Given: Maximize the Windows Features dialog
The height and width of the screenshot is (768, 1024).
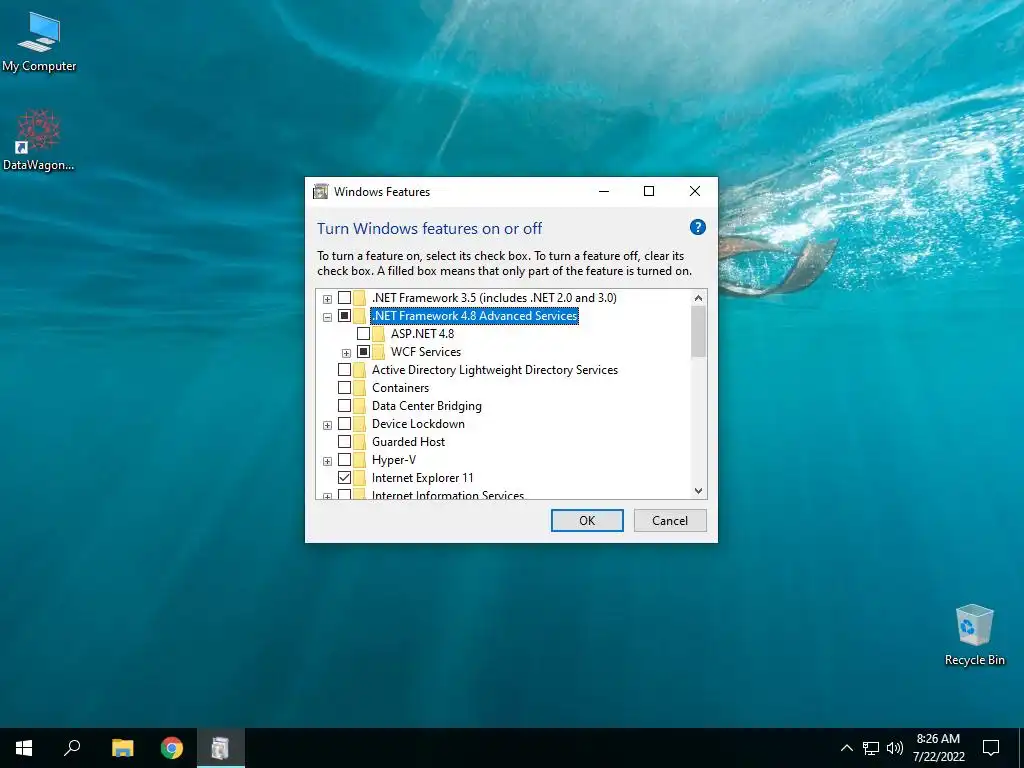Looking at the screenshot, I should point(648,191).
